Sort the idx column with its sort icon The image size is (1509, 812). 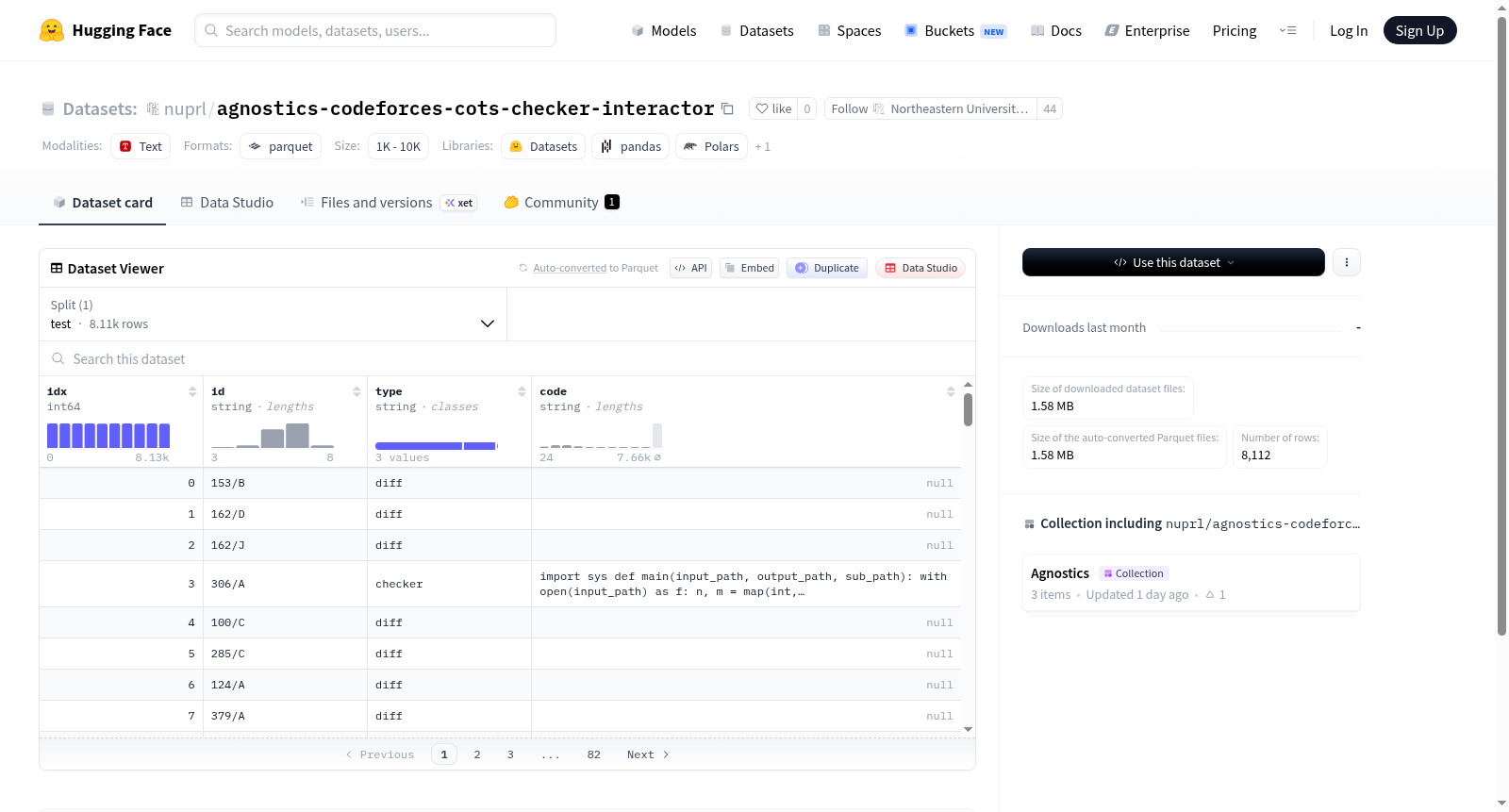point(192,391)
